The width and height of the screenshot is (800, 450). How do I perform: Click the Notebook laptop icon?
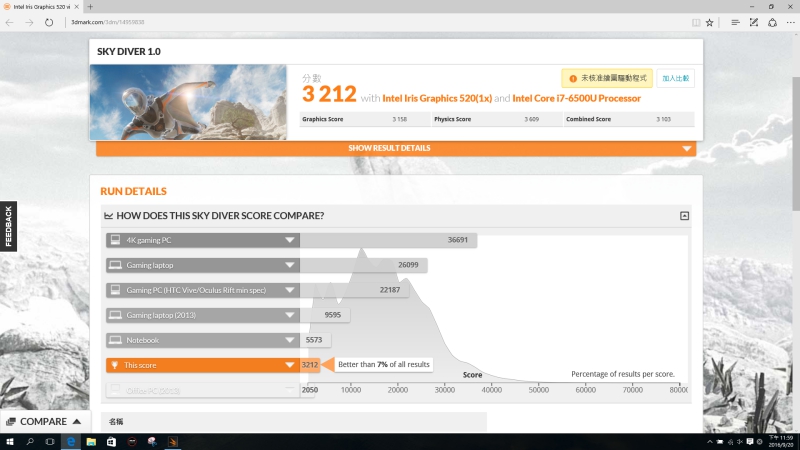tap(115, 340)
